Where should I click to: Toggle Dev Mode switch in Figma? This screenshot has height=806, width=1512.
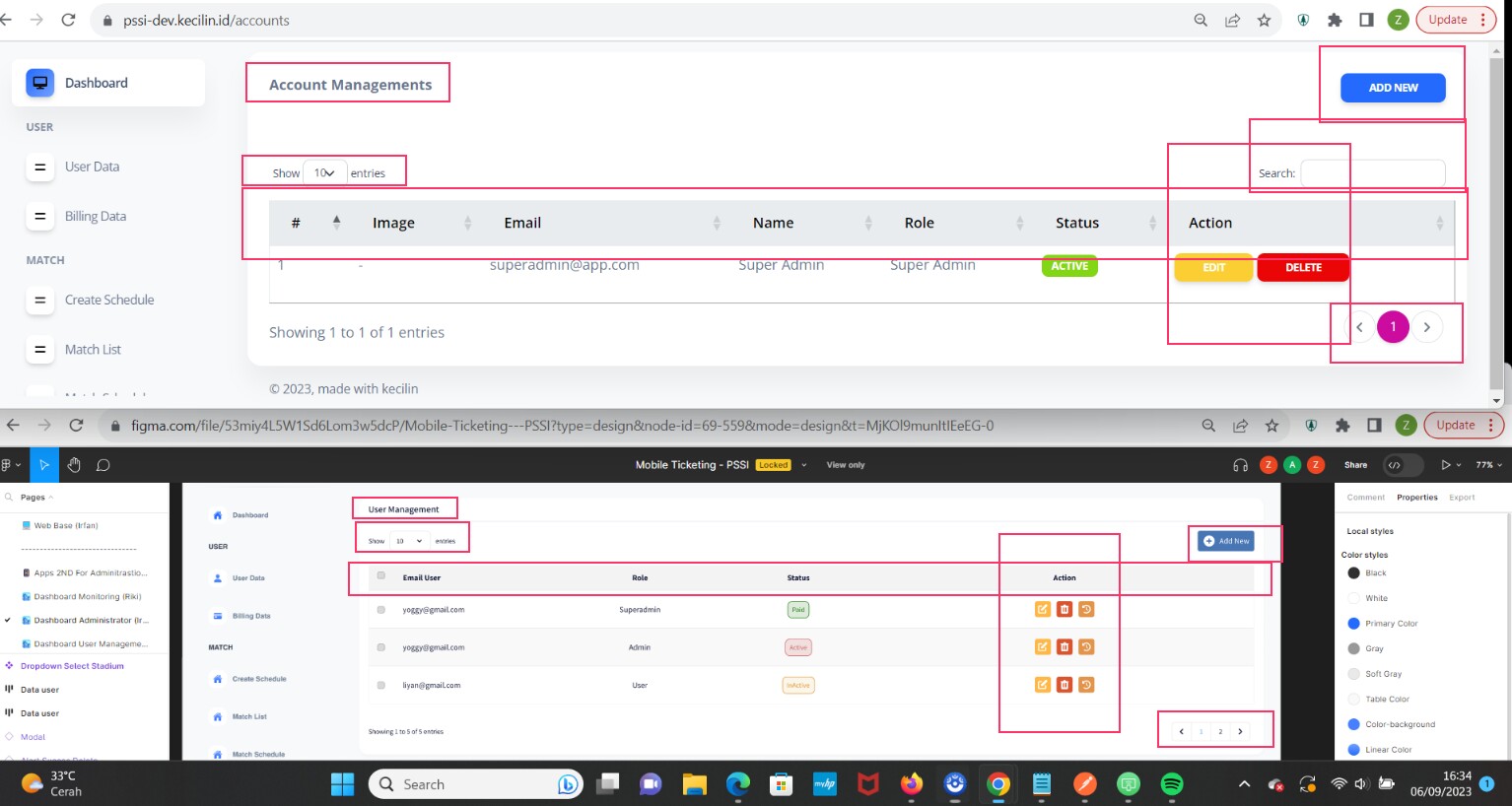point(1404,465)
